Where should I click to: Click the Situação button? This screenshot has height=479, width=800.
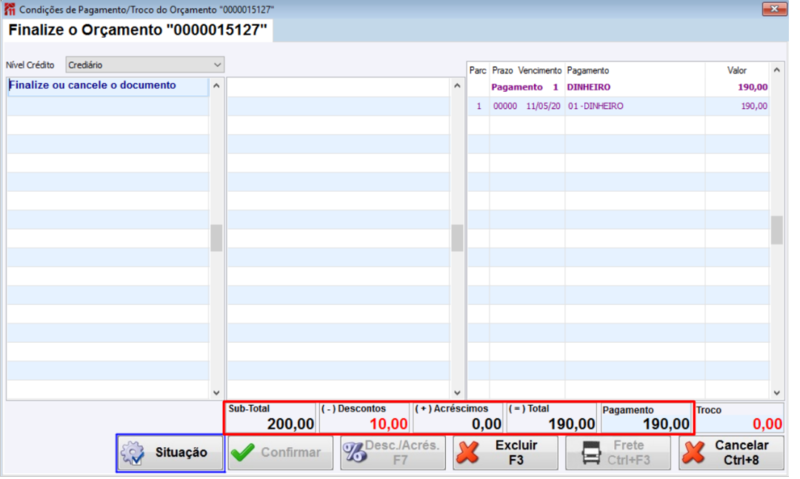(x=170, y=452)
